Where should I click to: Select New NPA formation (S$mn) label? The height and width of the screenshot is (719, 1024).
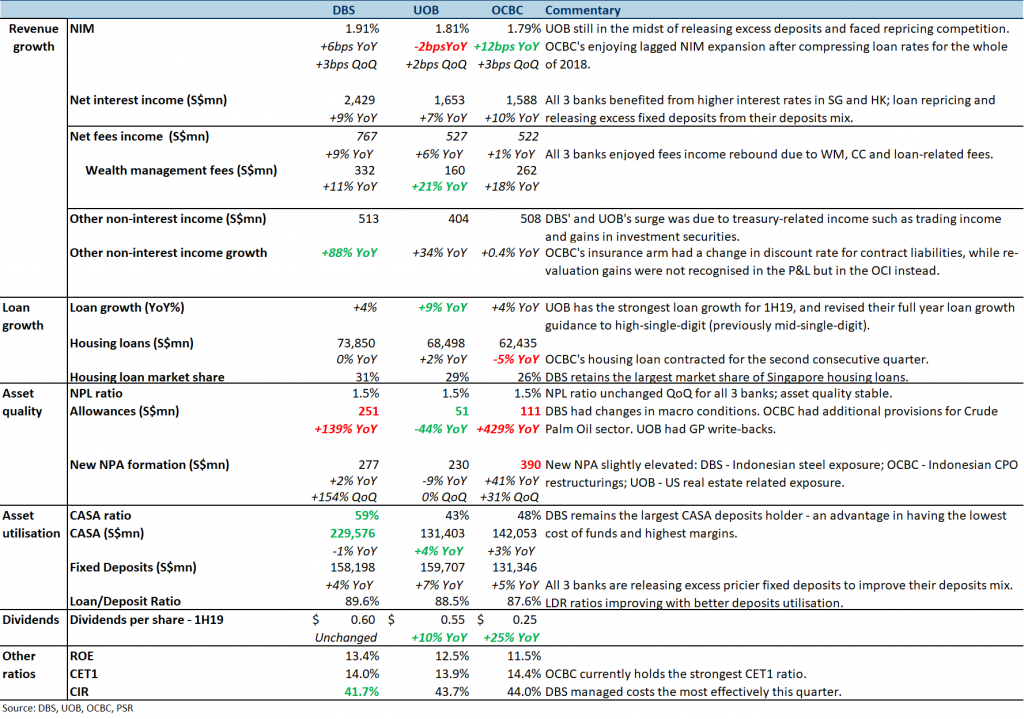(150, 464)
